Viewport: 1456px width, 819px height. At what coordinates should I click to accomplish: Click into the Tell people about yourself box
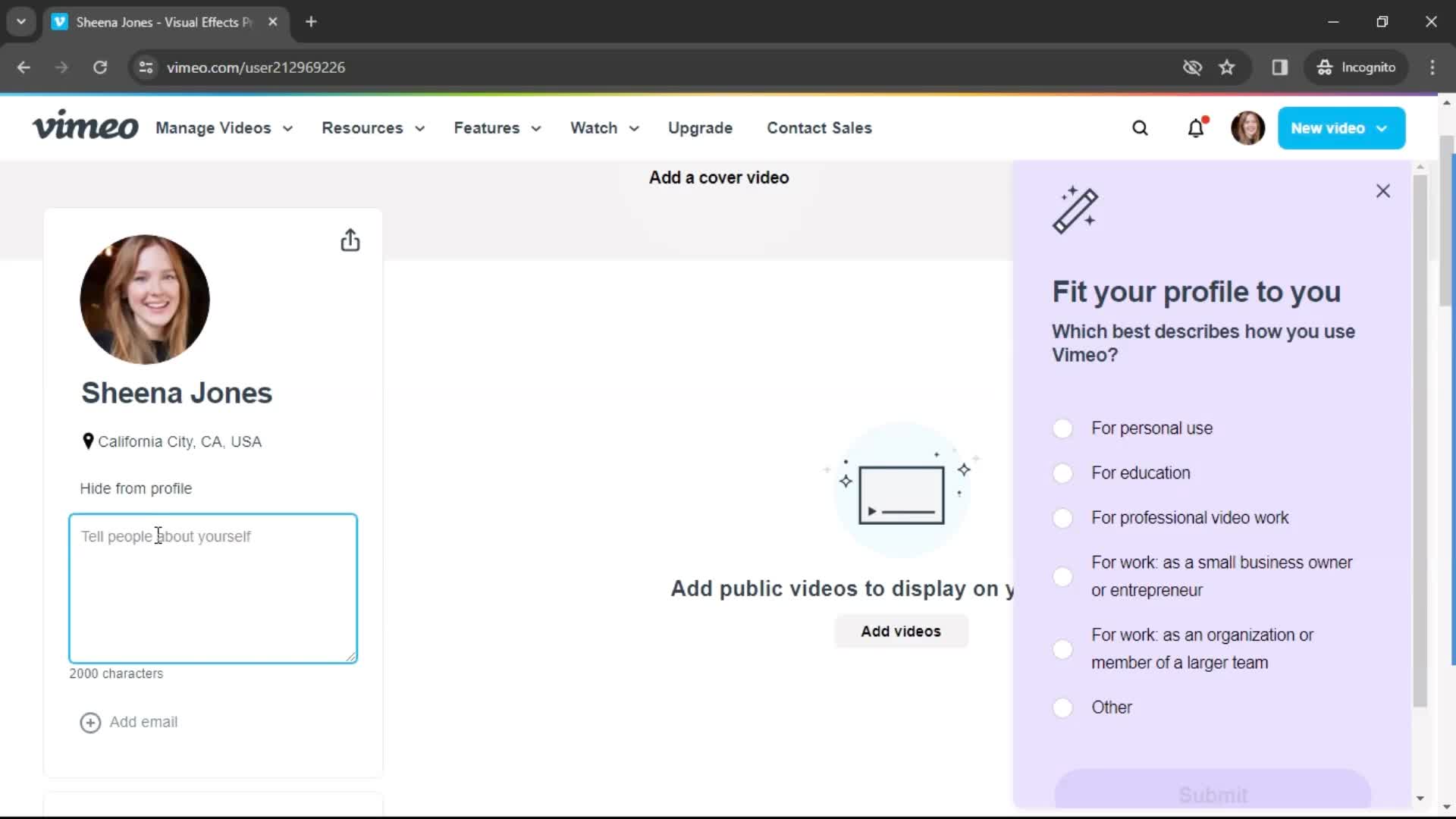point(213,588)
